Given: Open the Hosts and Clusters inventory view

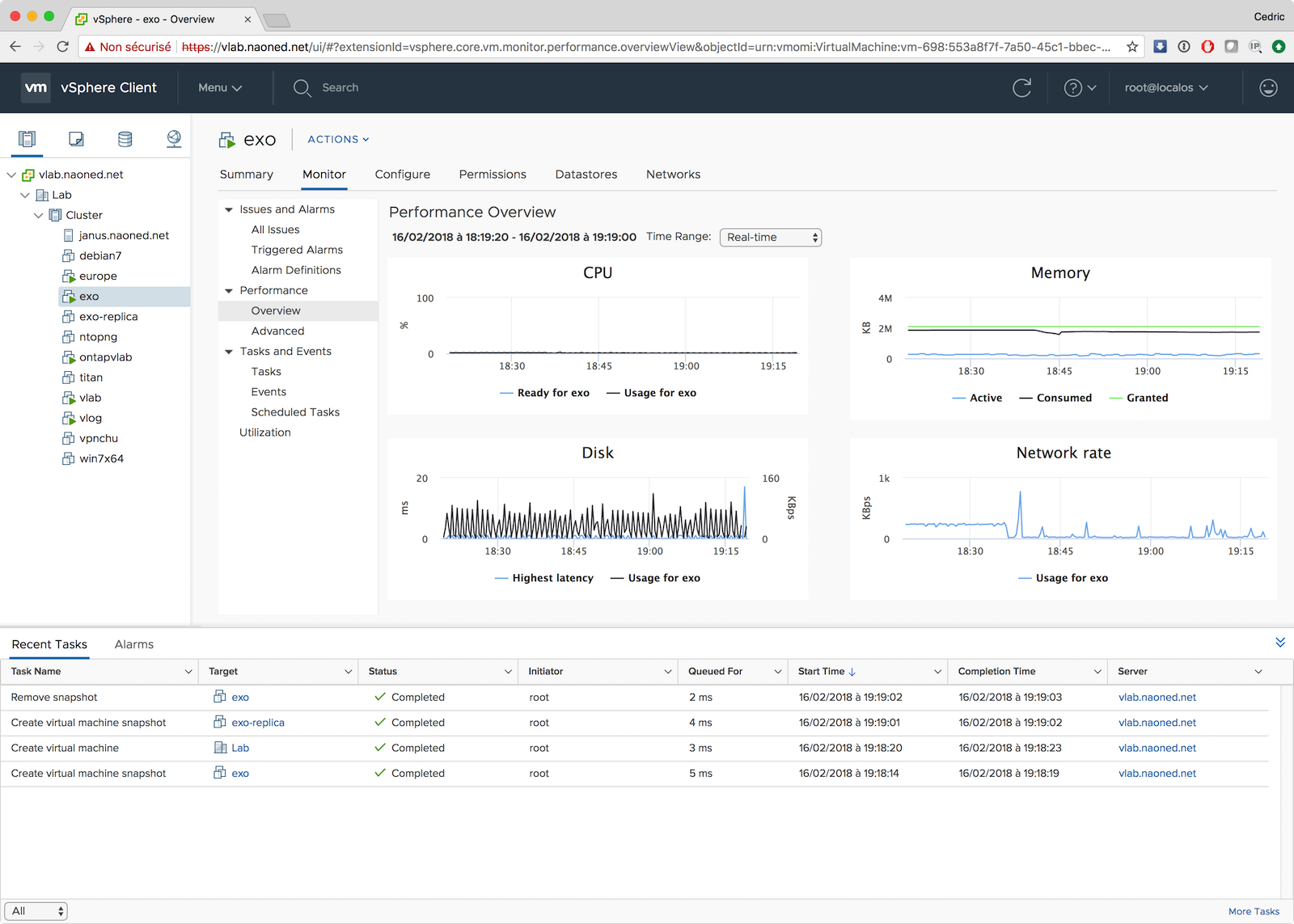Looking at the screenshot, I should 27,139.
